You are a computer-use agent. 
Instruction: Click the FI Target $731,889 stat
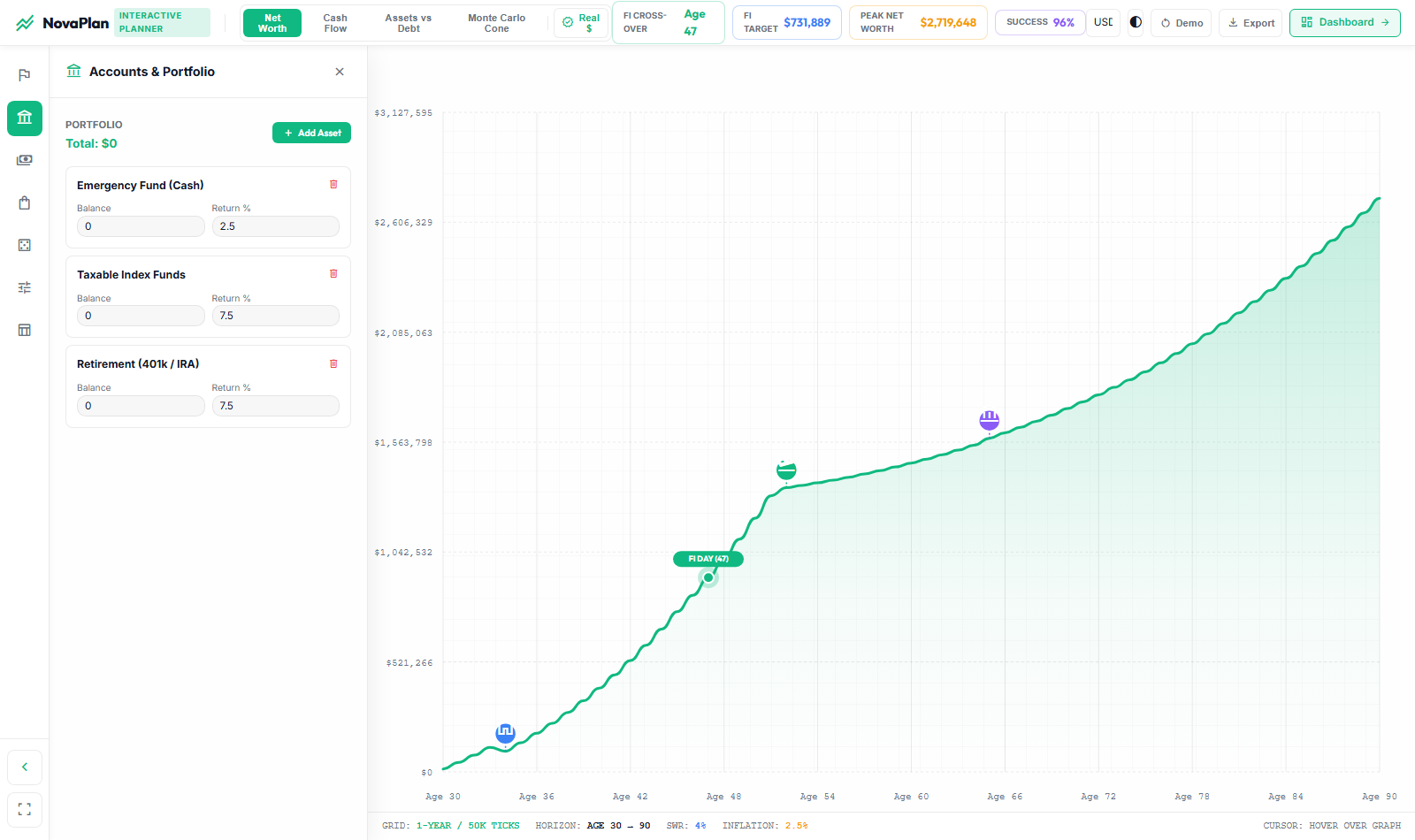point(787,23)
